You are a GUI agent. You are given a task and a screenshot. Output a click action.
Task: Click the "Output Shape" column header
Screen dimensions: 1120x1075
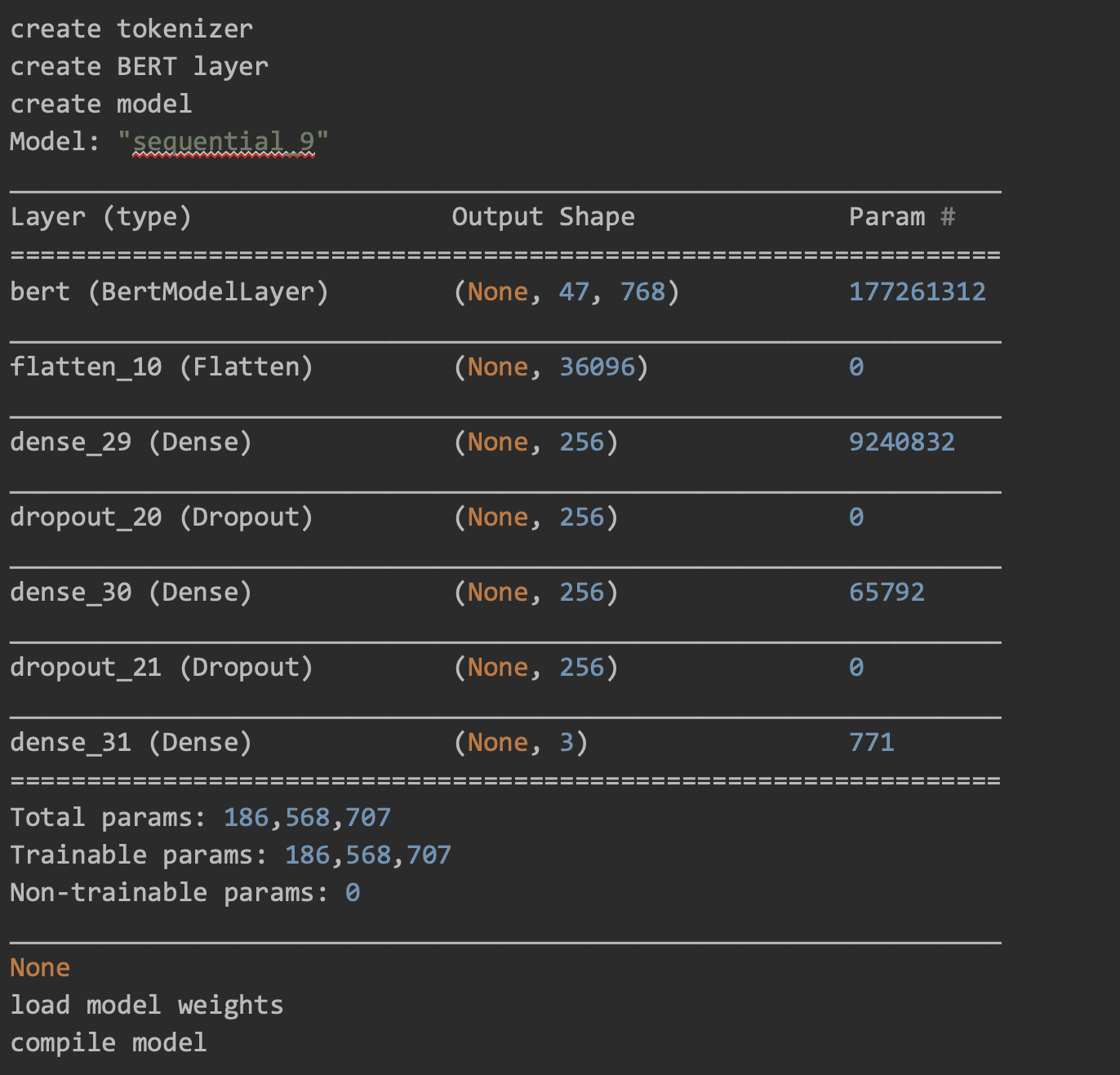click(x=543, y=216)
